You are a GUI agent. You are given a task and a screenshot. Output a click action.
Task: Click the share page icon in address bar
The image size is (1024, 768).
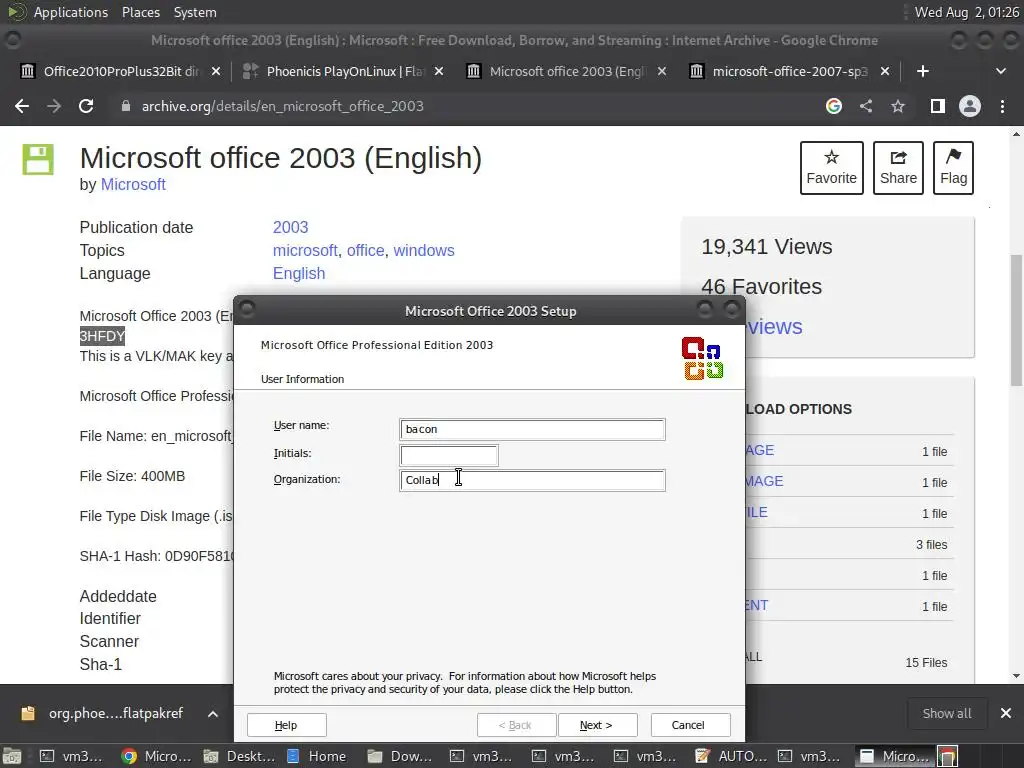point(866,106)
